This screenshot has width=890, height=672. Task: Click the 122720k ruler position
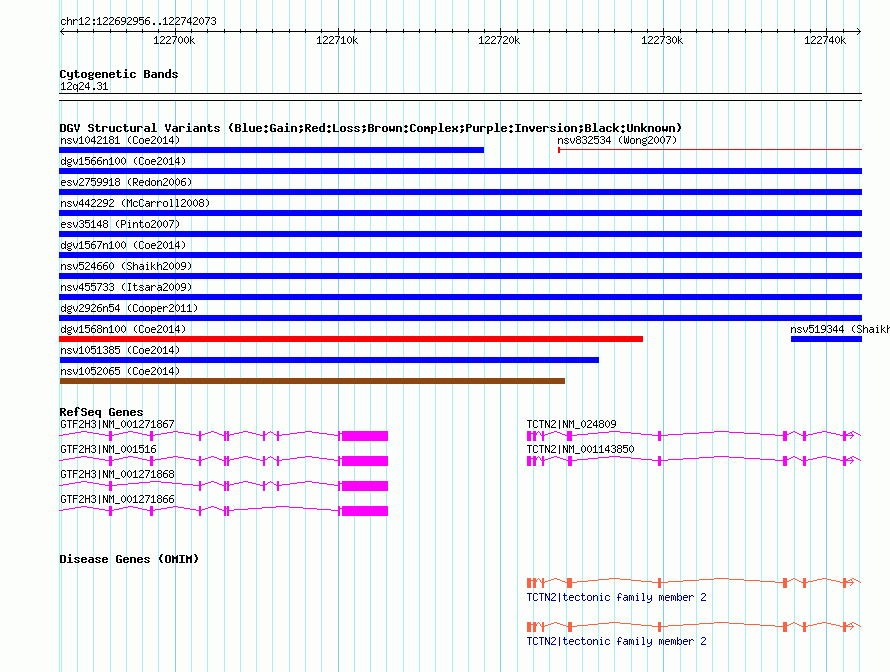[x=499, y=40]
